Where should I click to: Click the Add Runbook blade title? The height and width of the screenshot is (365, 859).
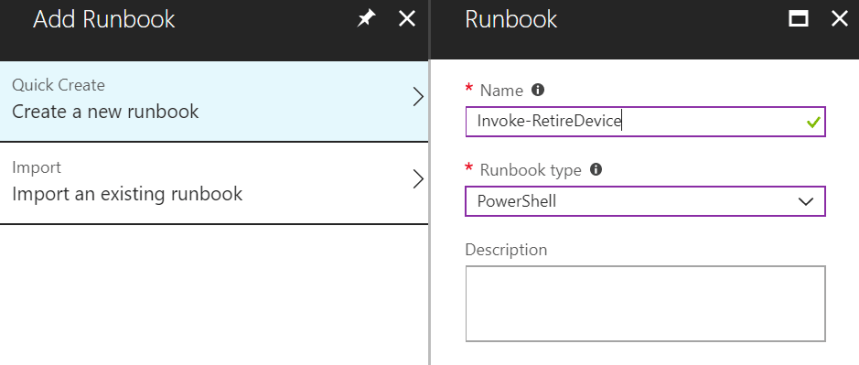point(104,20)
